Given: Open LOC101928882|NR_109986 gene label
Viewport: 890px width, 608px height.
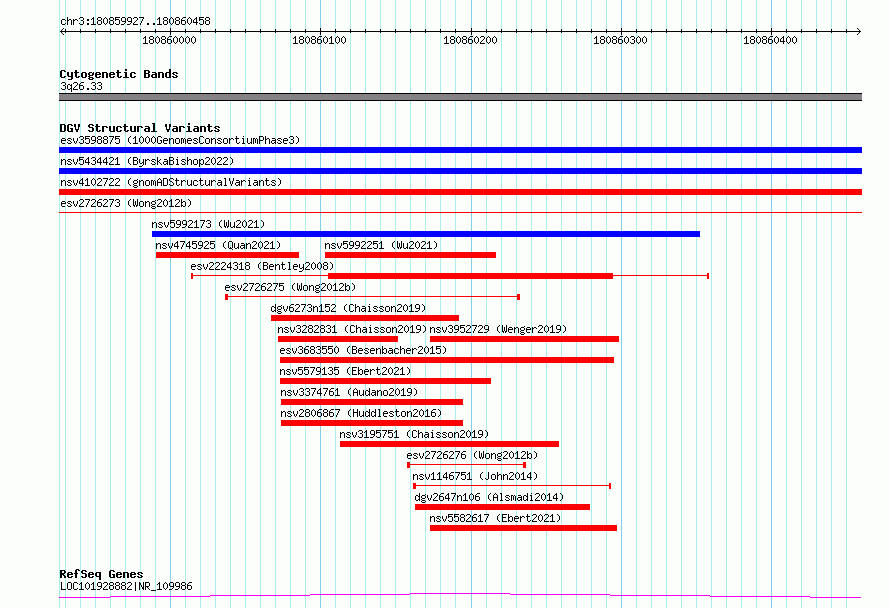Looking at the screenshot, I should [126, 586].
